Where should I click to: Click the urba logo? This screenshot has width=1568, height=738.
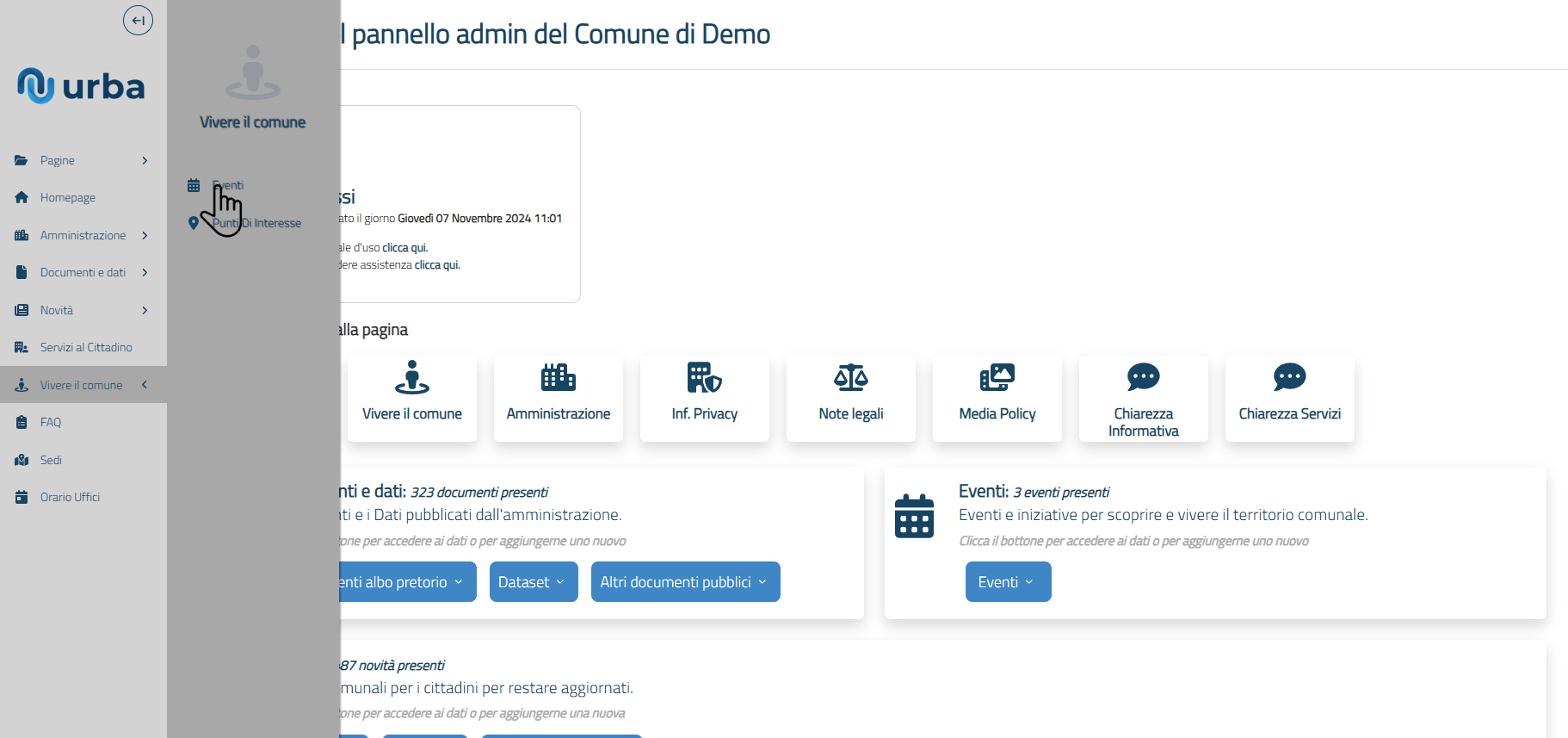[x=81, y=86]
